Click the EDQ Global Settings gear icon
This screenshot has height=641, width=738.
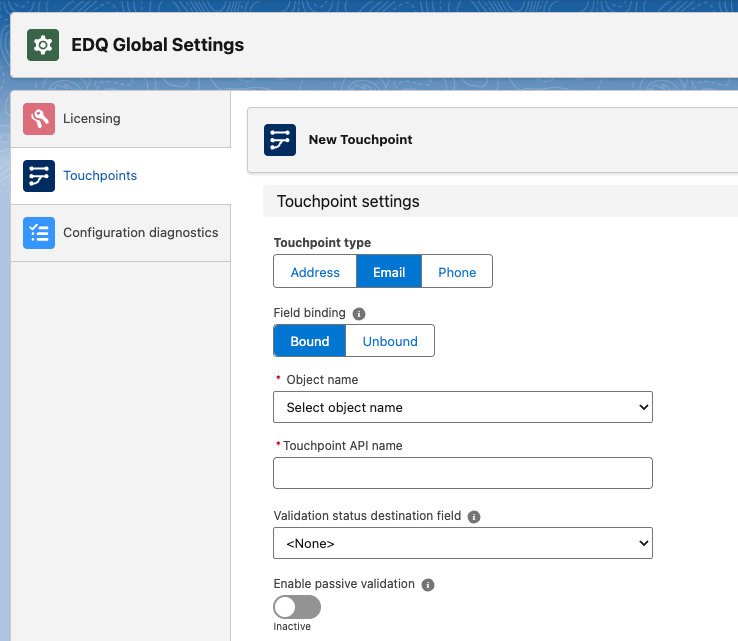(43, 45)
